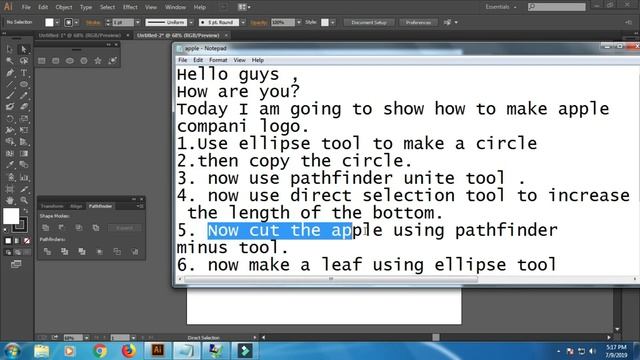Pick the Eraser tool
This screenshot has height=360, width=640.
[x=24, y=107]
